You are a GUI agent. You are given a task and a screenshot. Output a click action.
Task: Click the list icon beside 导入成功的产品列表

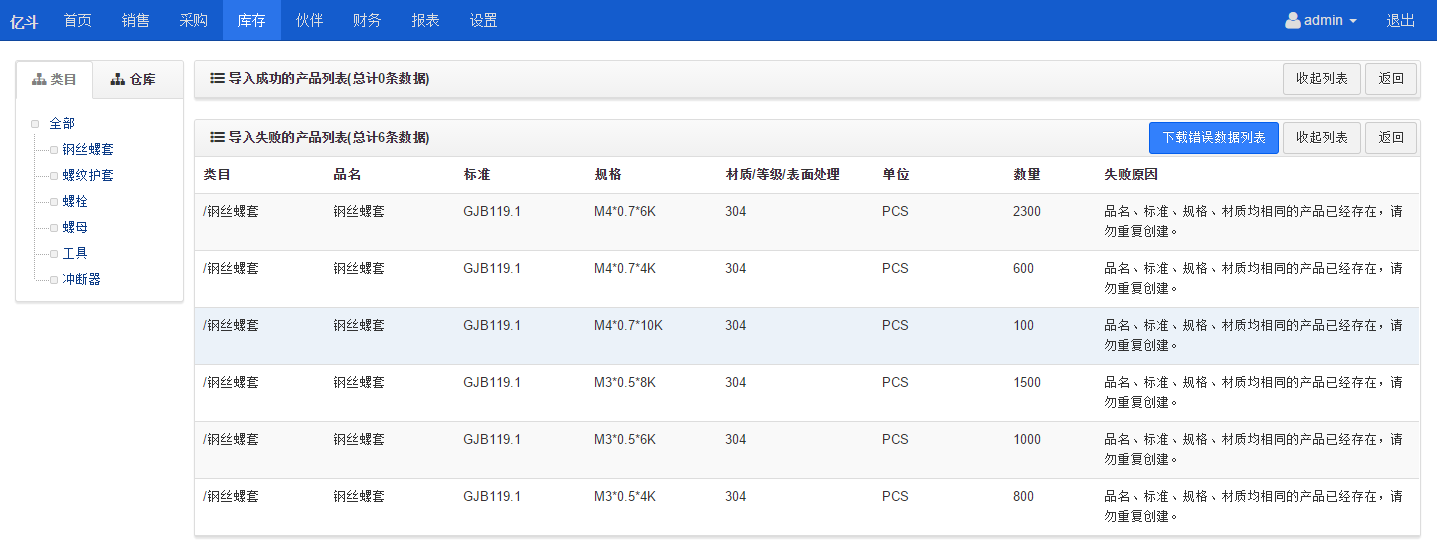217,78
